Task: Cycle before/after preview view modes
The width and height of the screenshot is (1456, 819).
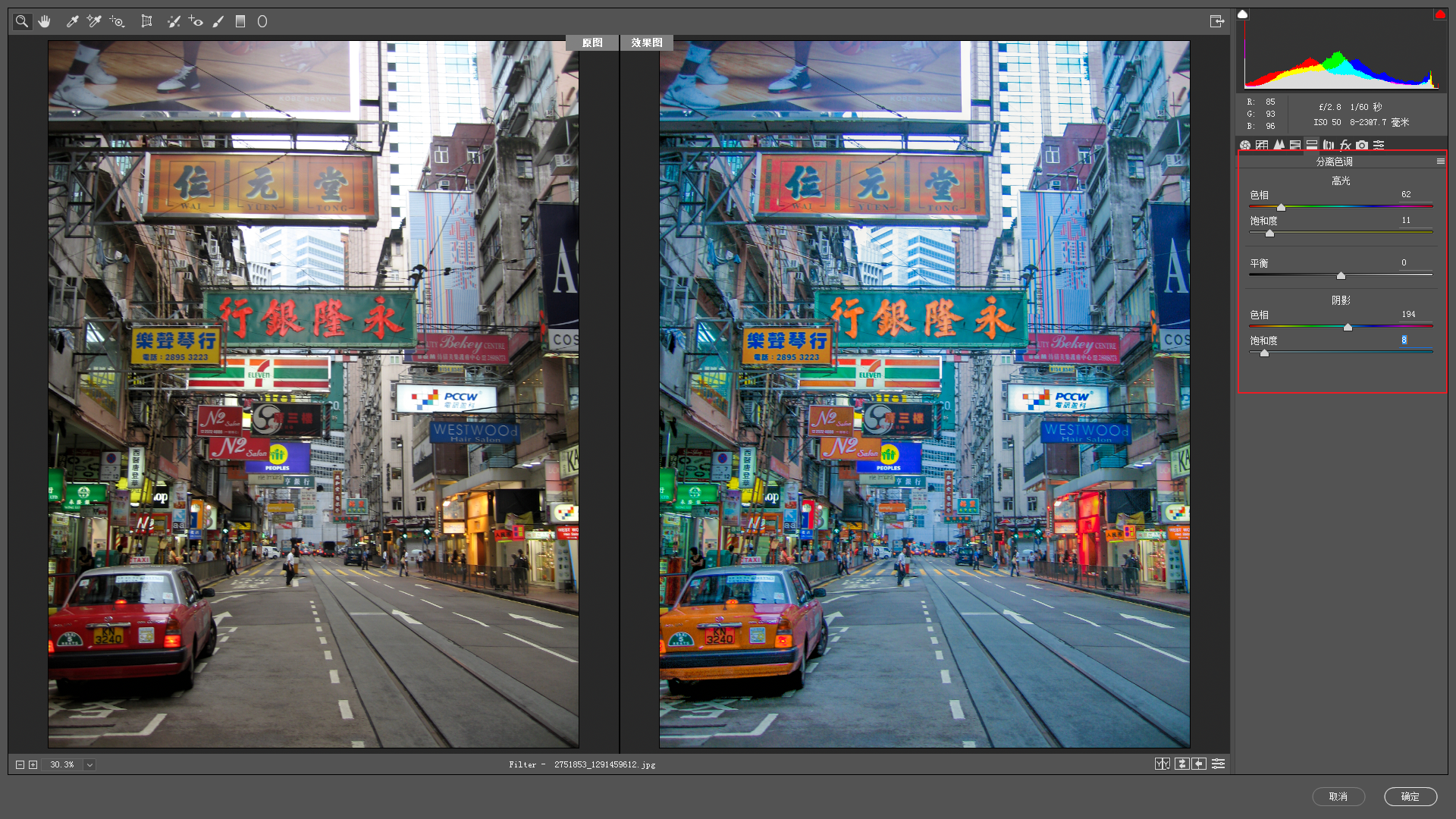Action: (1163, 764)
